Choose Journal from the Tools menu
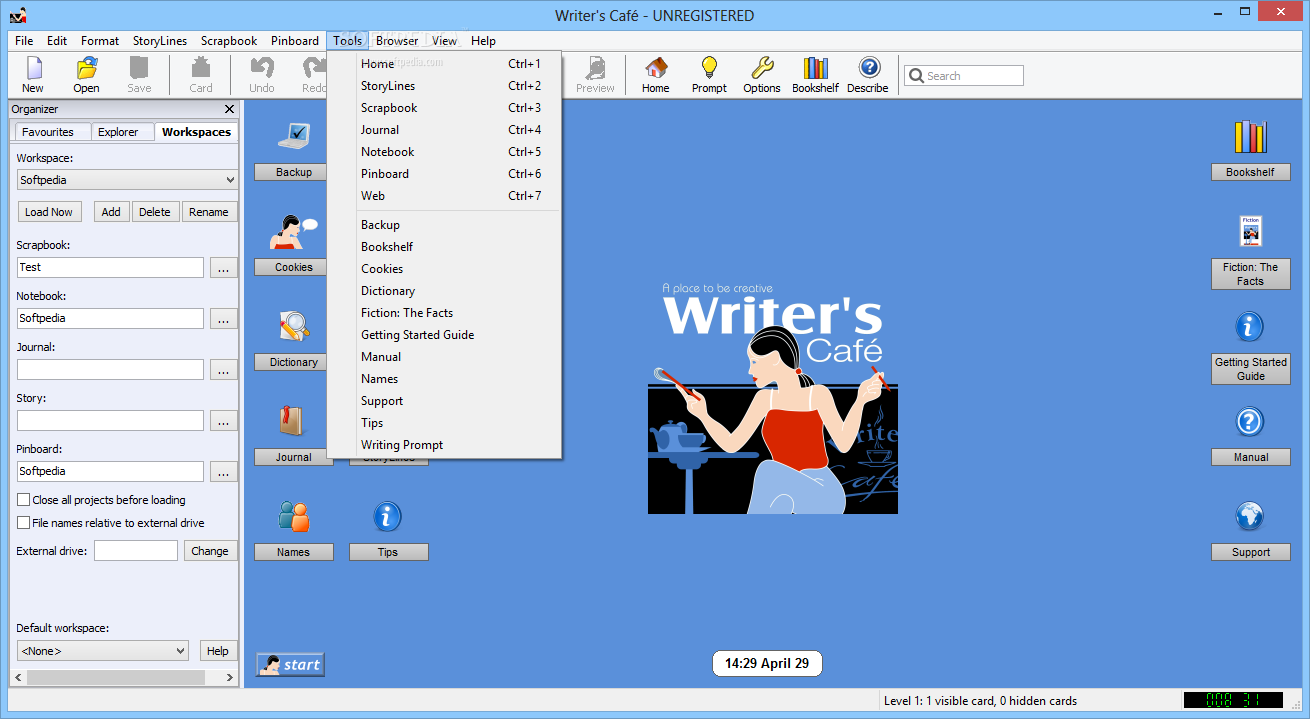 [445, 130]
